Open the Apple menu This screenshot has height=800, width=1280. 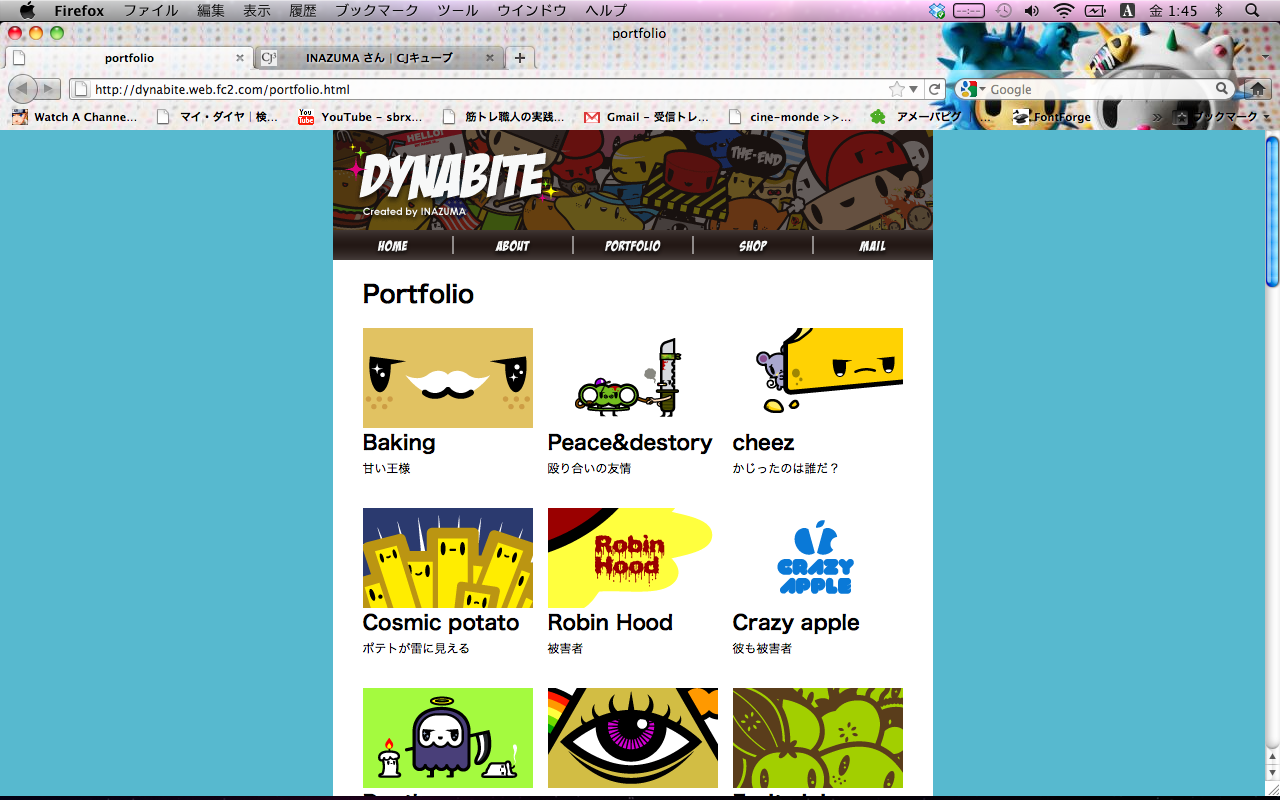point(27,10)
